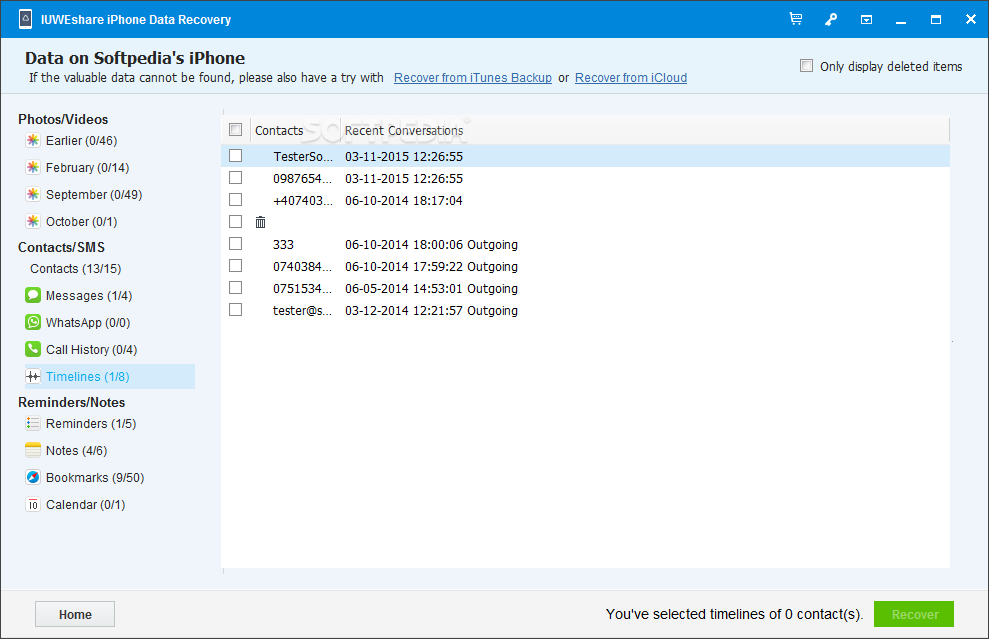This screenshot has width=989, height=639.
Task: Select the 06-10-2014 18:17:04 conversation row
Action: tap(585, 200)
